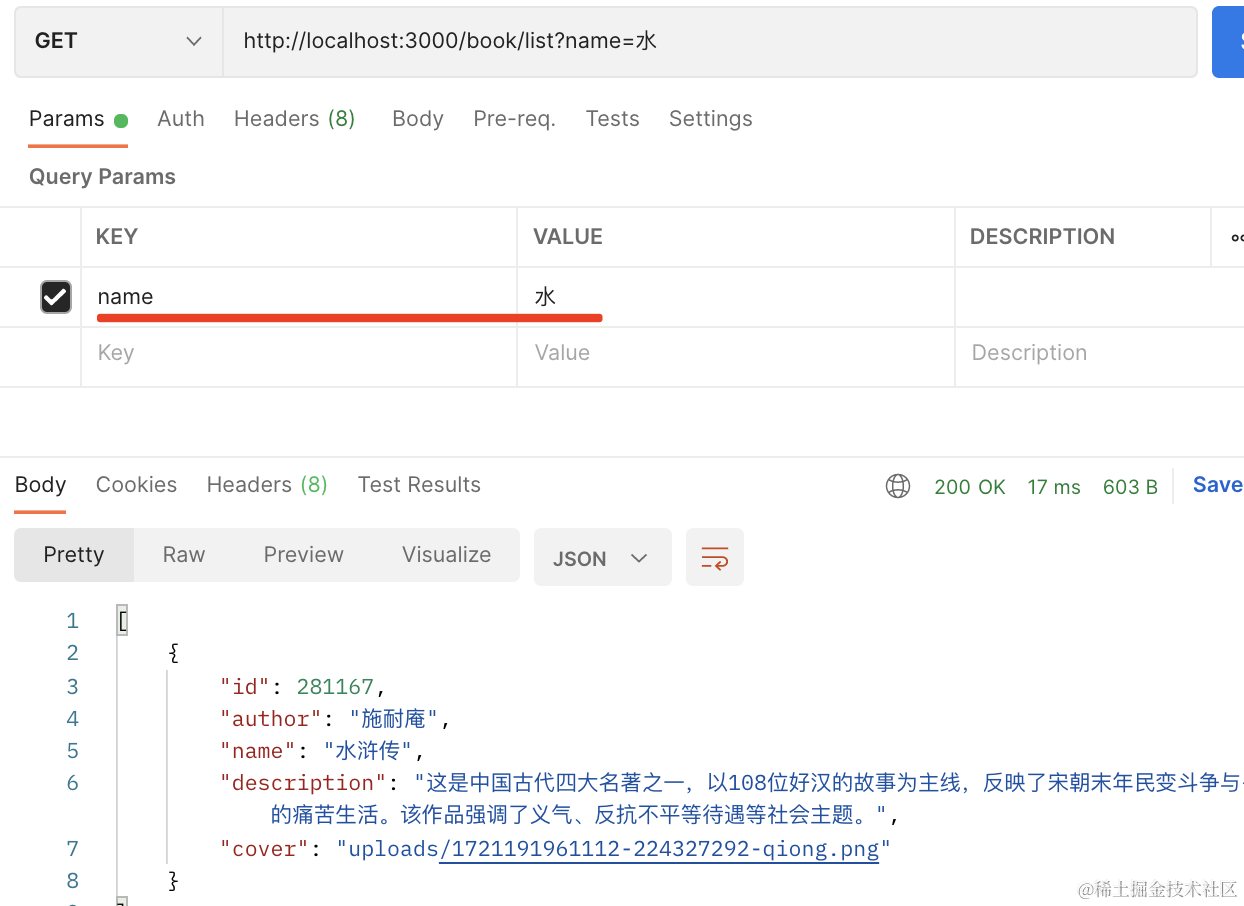Switch to the Auth tab
1244x906 pixels.
tap(180, 119)
